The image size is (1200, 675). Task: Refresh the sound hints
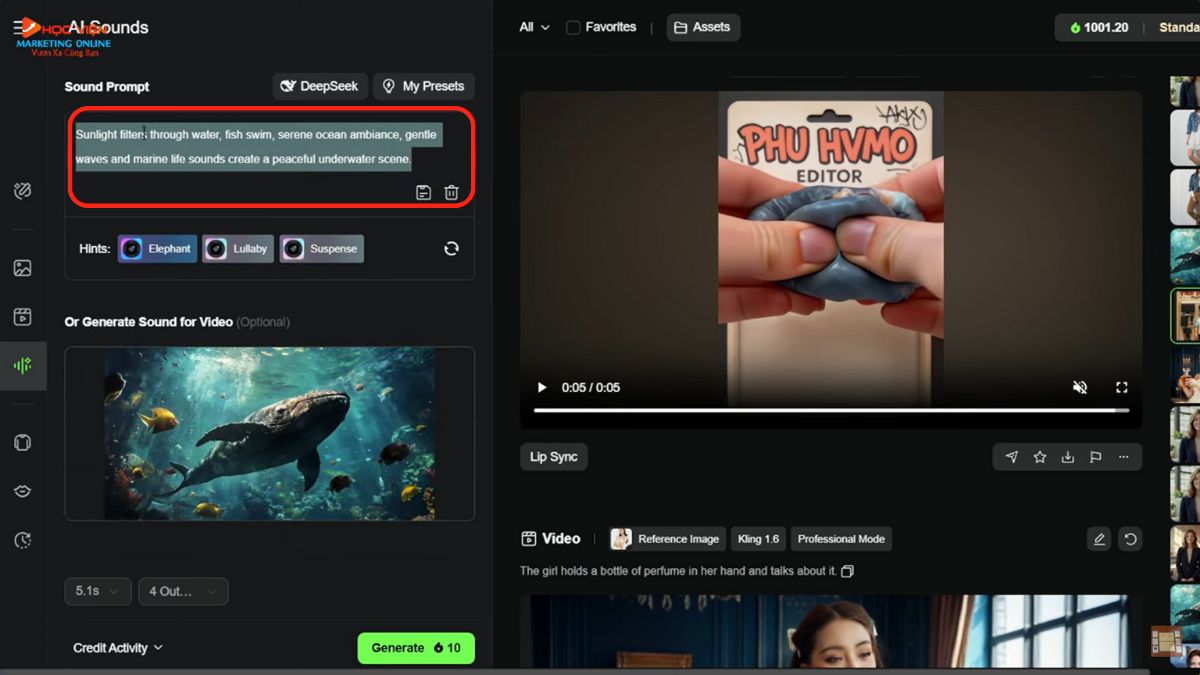(x=451, y=248)
